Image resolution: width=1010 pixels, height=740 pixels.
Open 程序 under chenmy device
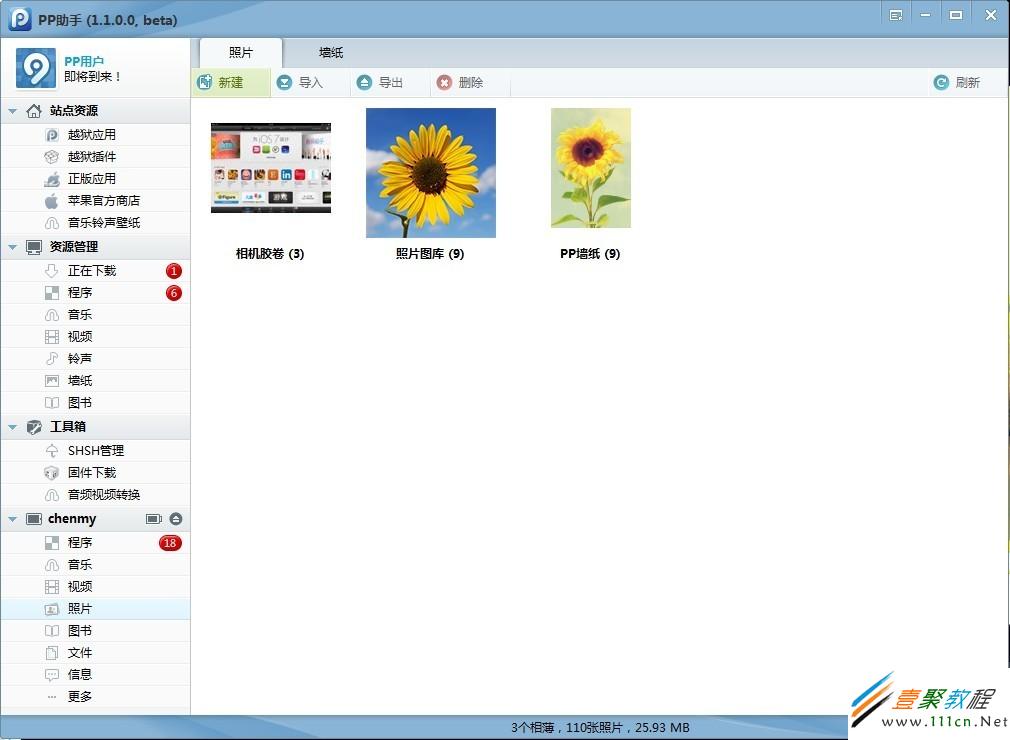click(x=95, y=543)
